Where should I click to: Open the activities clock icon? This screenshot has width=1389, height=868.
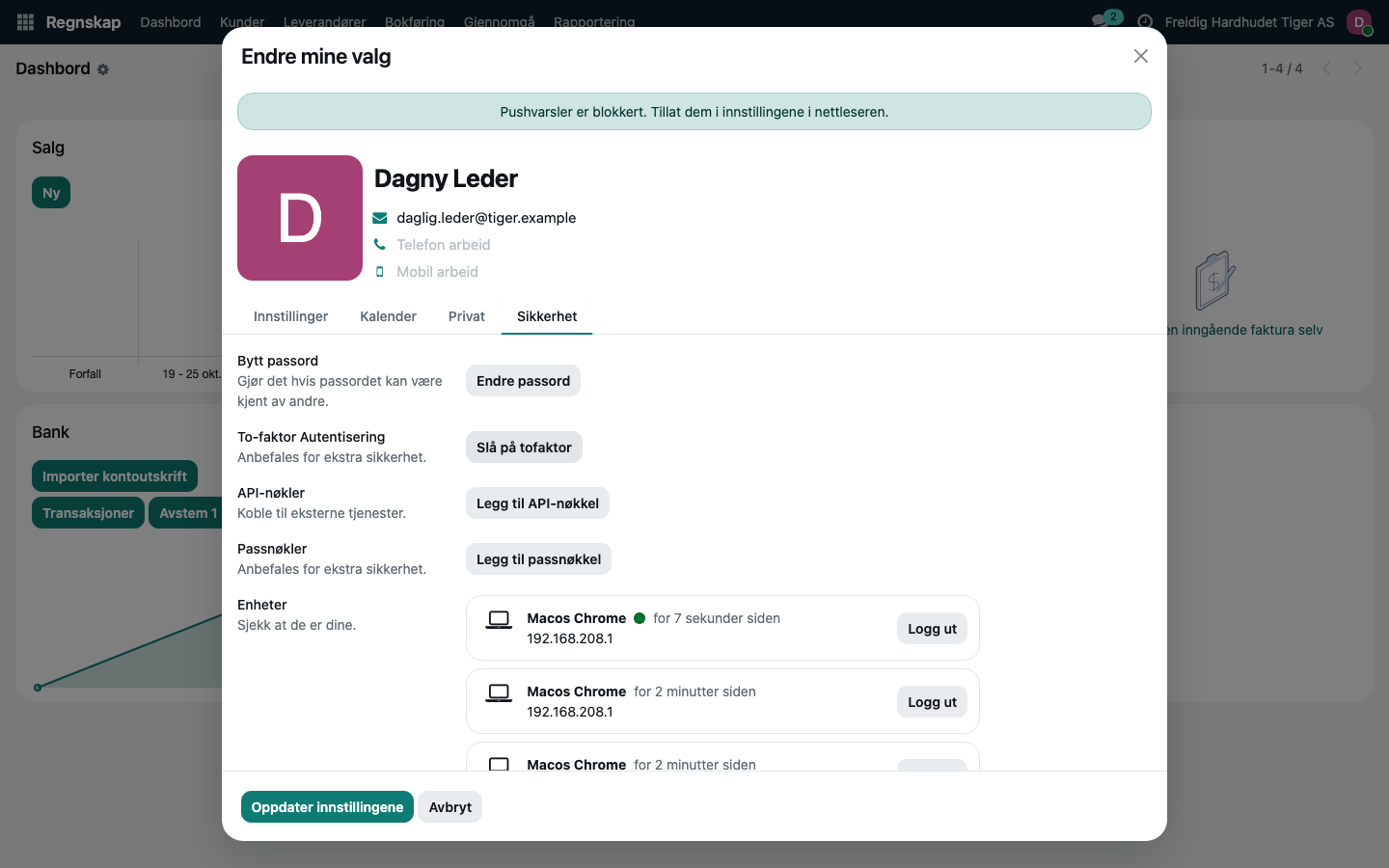pos(1145,22)
